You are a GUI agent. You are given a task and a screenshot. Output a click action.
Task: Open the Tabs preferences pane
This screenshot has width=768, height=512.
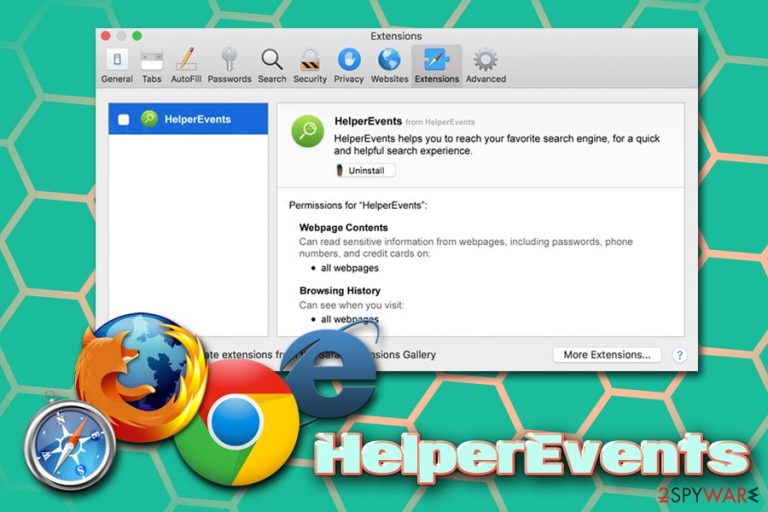[x=151, y=66]
